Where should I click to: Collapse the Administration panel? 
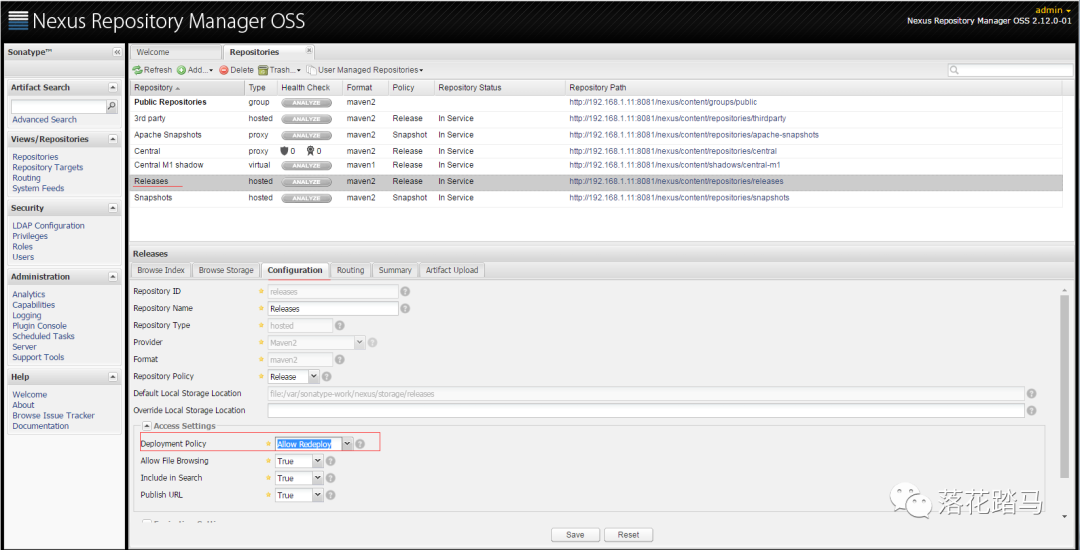pos(113,277)
